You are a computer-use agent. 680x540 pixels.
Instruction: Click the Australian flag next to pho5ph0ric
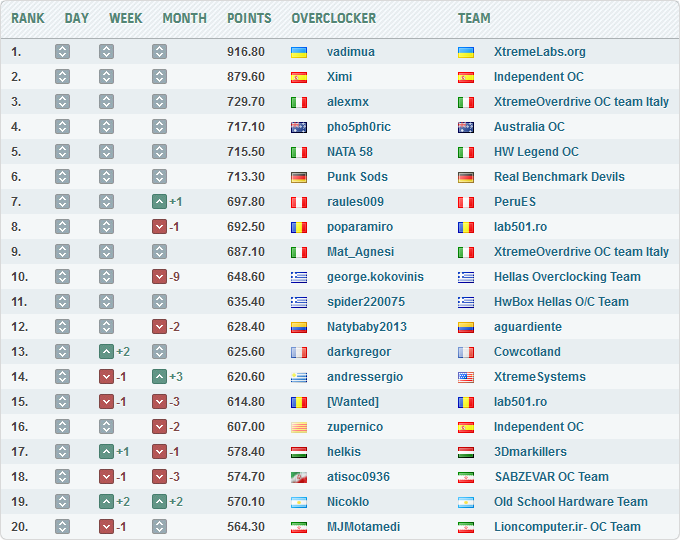pyautogui.click(x=298, y=127)
